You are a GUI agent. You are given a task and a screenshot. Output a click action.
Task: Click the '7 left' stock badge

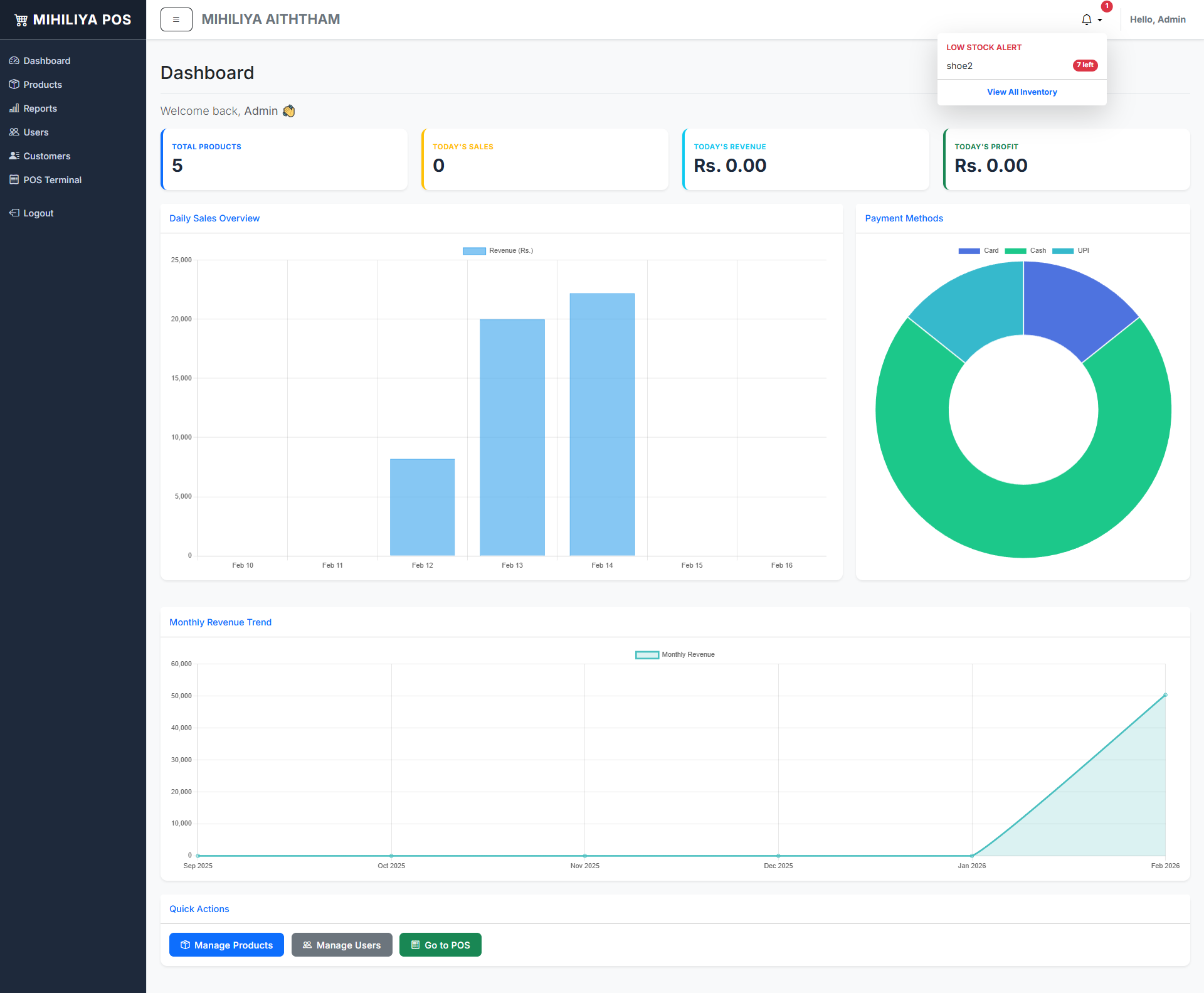click(1085, 65)
